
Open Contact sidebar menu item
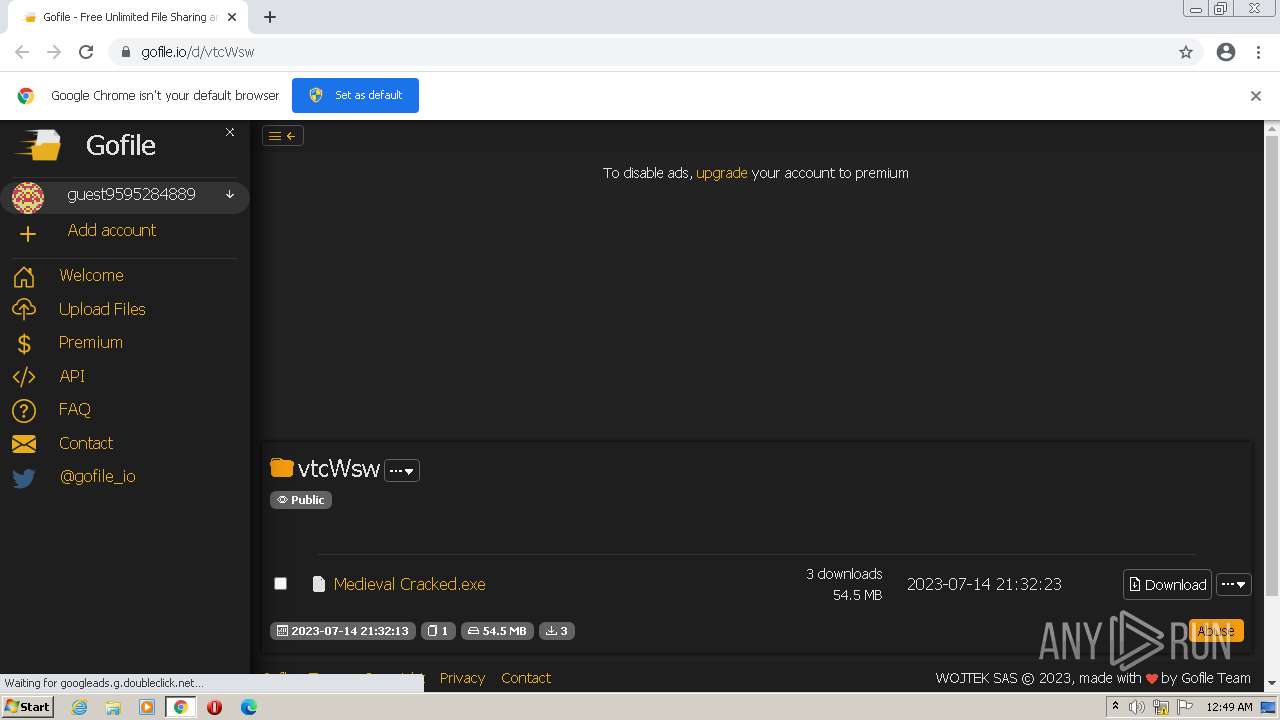pyautogui.click(x=86, y=443)
